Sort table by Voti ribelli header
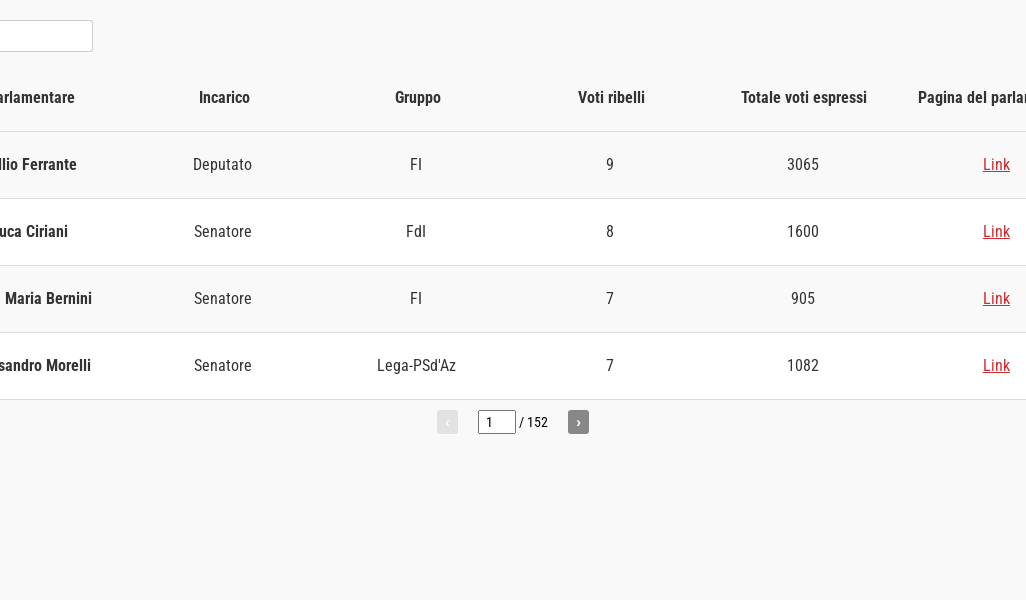This screenshot has height=600, width=1026. pos(611,98)
